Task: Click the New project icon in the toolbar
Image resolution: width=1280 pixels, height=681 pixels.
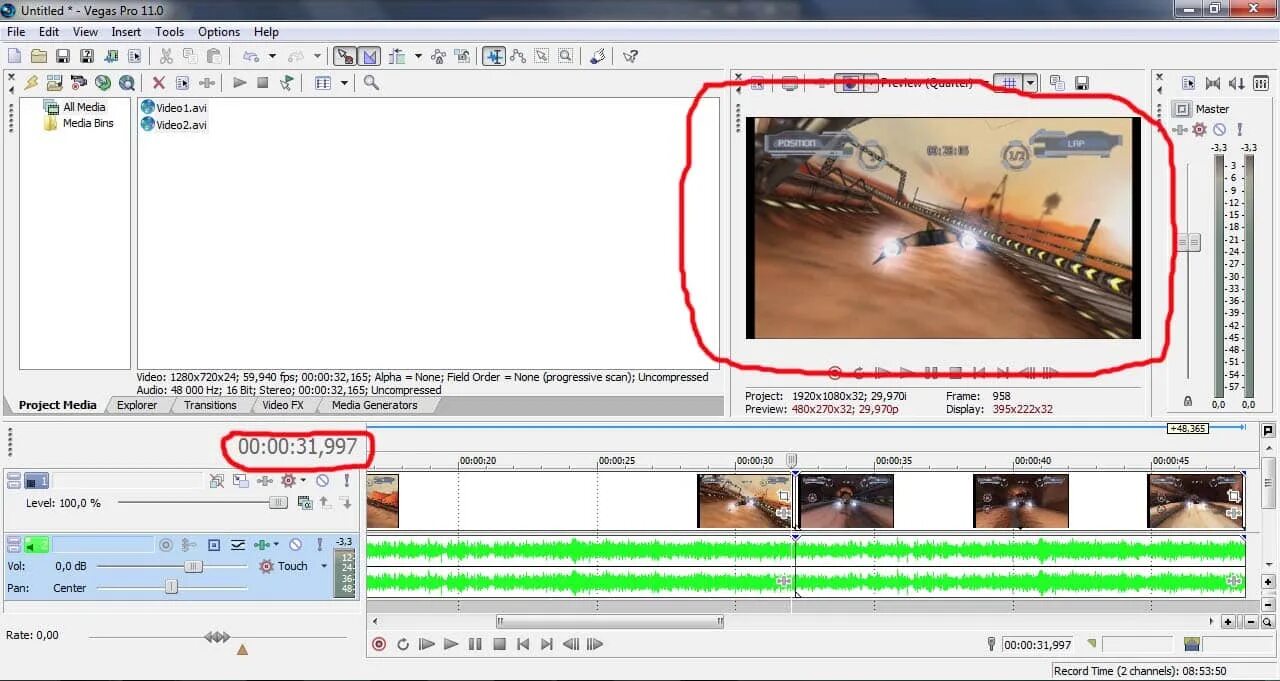Action: pyautogui.click(x=15, y=56)
